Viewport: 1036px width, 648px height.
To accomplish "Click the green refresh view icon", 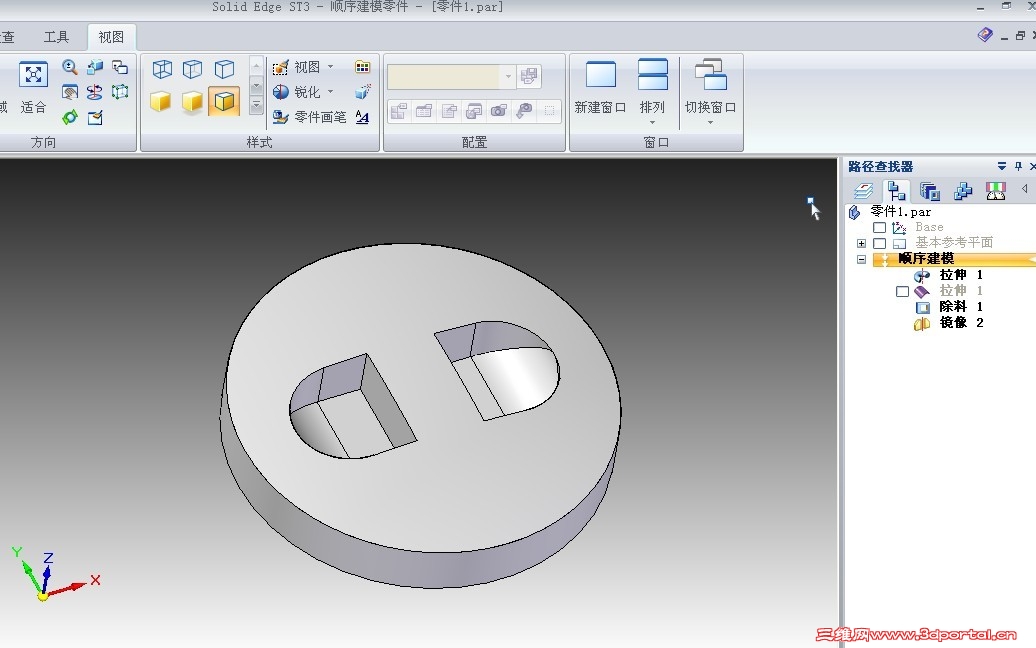I will pyautogui.click(x=69, y=117).
